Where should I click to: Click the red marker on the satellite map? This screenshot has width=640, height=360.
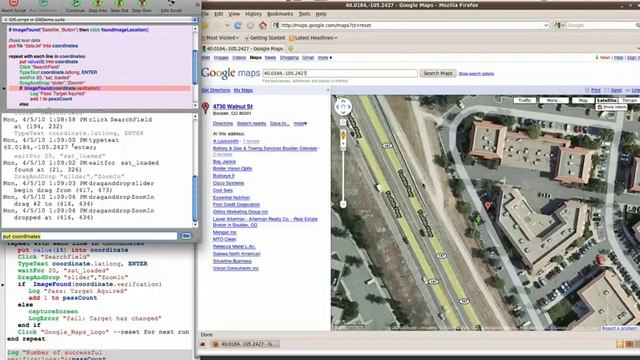click(x=488, y=205)
